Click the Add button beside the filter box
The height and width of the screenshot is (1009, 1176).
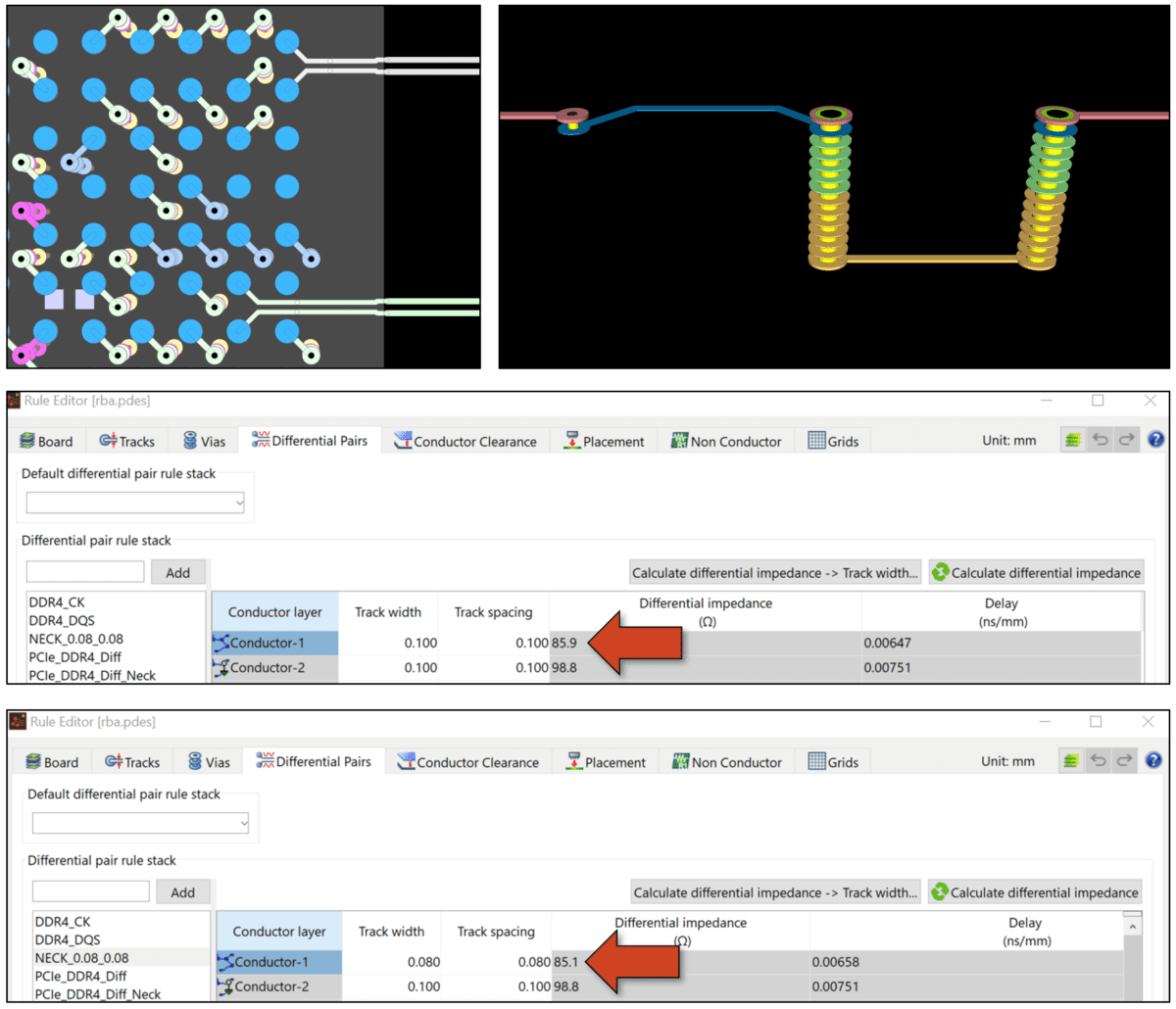pos(178,571)
